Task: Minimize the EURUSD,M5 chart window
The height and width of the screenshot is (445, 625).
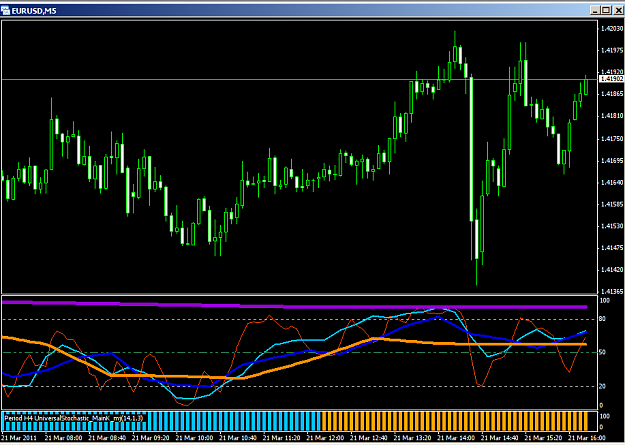Action: [595, 10]
